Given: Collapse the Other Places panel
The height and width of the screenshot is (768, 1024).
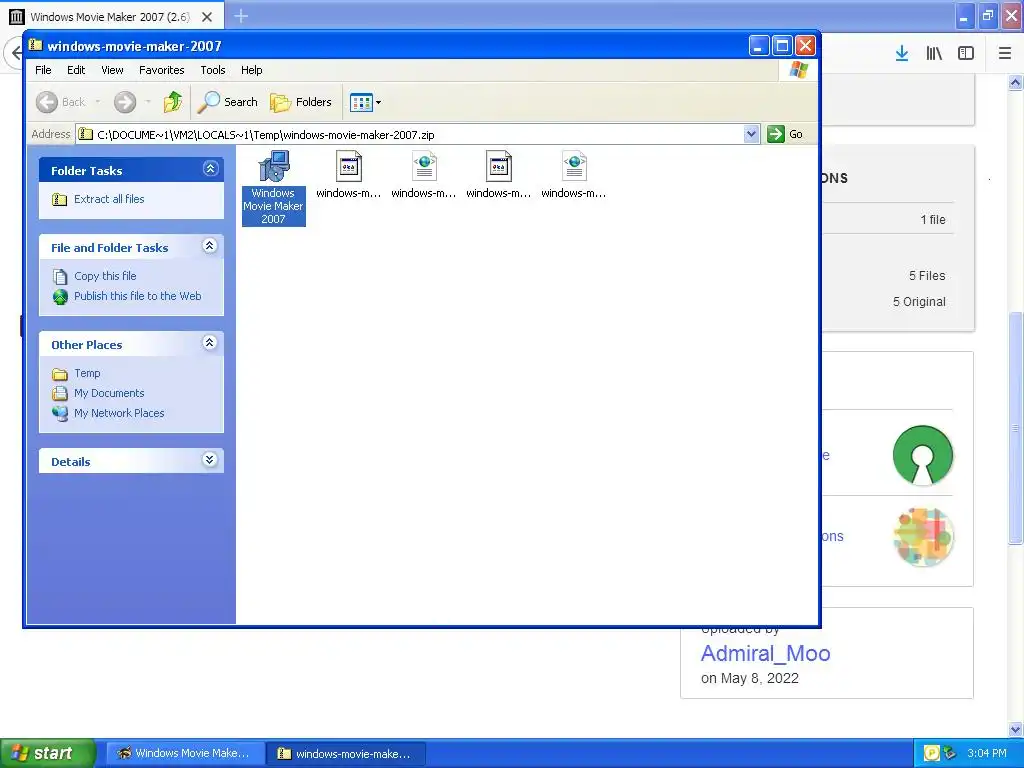Looking at the screenshot, I should tap(210, 343).
